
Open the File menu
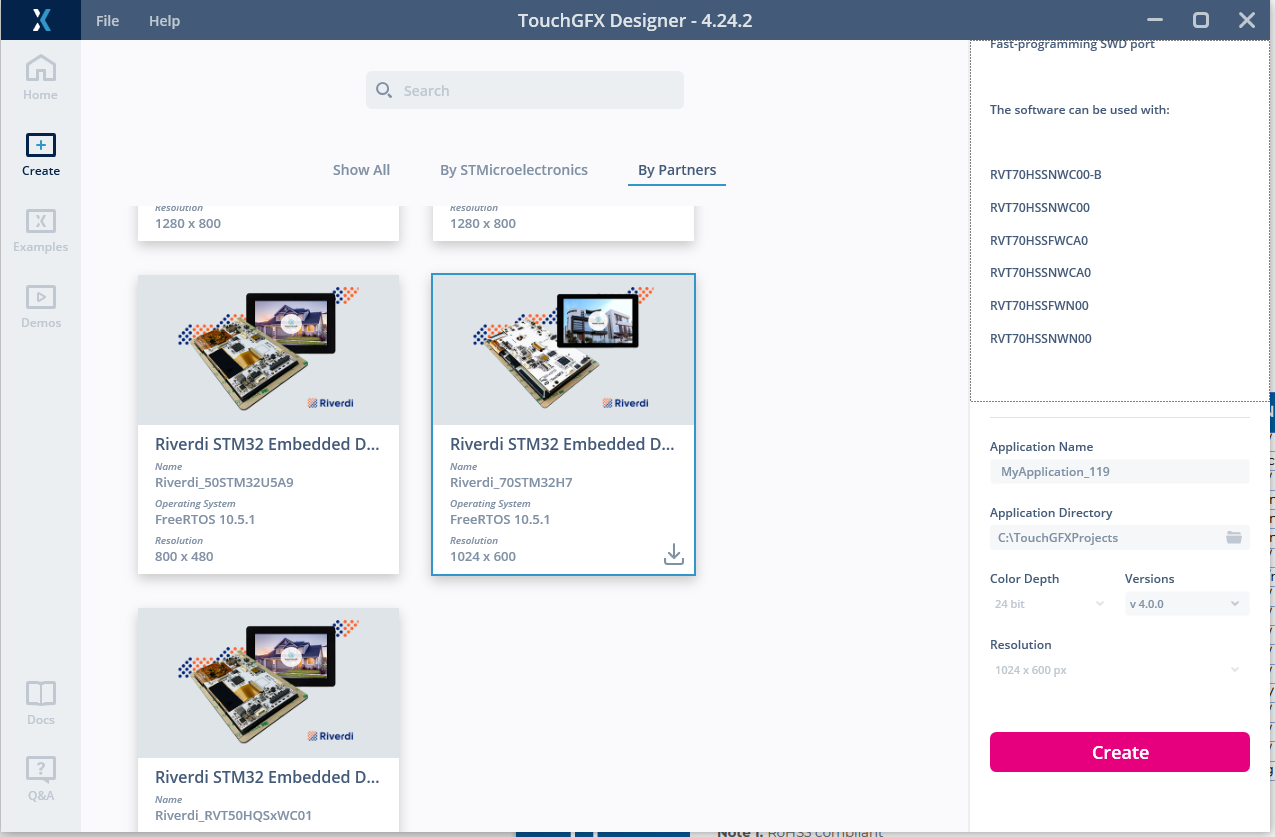pyautogui.click(x=107, y=20)
